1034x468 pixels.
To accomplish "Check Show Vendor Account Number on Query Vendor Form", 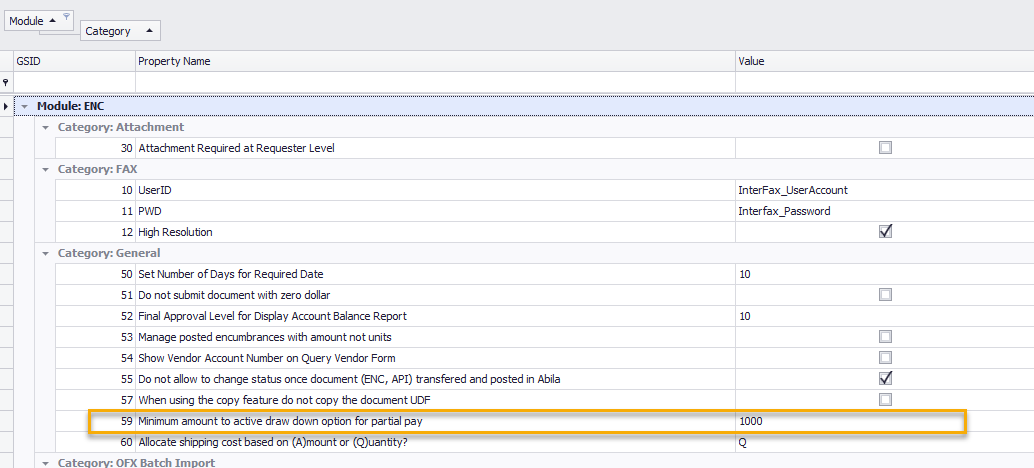I will click(884, 358).
